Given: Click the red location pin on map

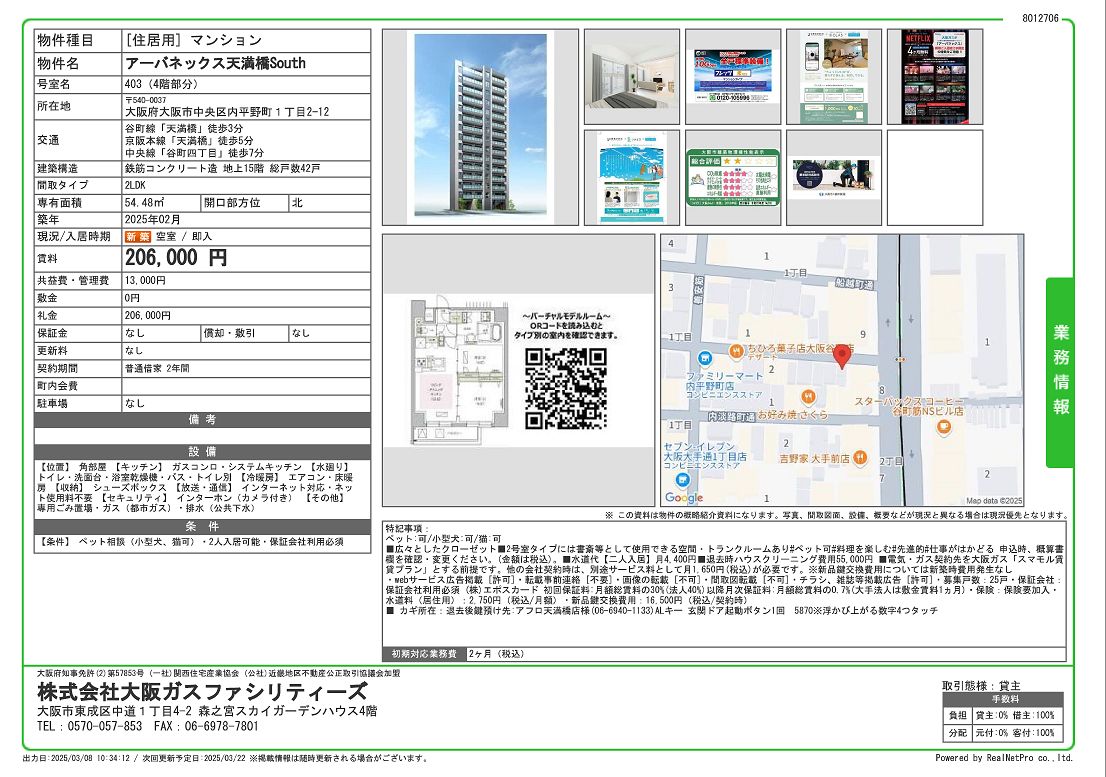Looking at the screenshot, I should pos(841,356).
